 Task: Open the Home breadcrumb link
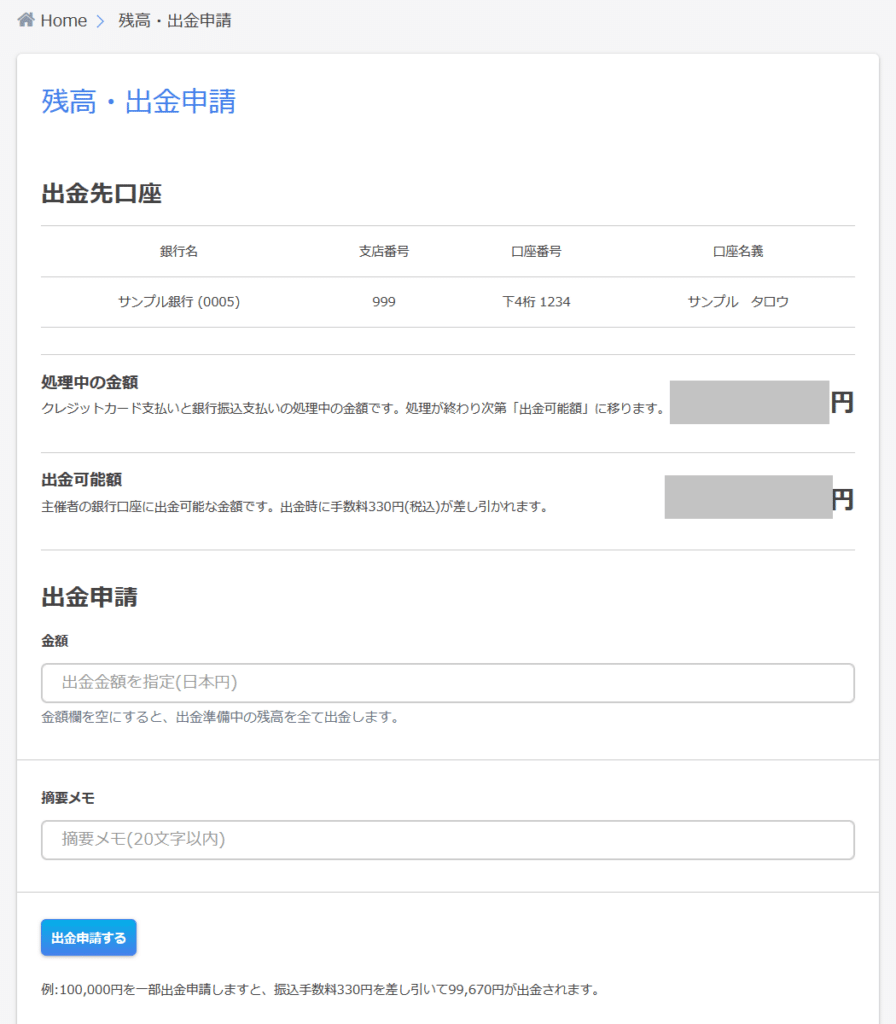pyautogui.click(x=63, y=21)
